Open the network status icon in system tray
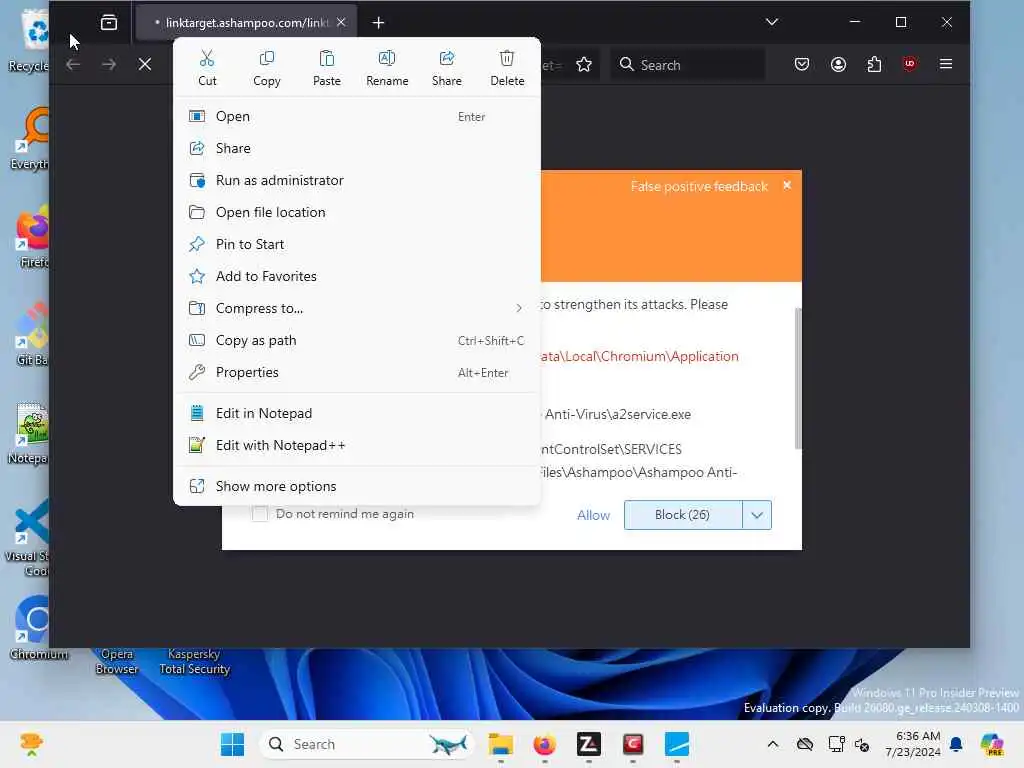The height and width of the screenshot is (768, 1024). (836, 744)
